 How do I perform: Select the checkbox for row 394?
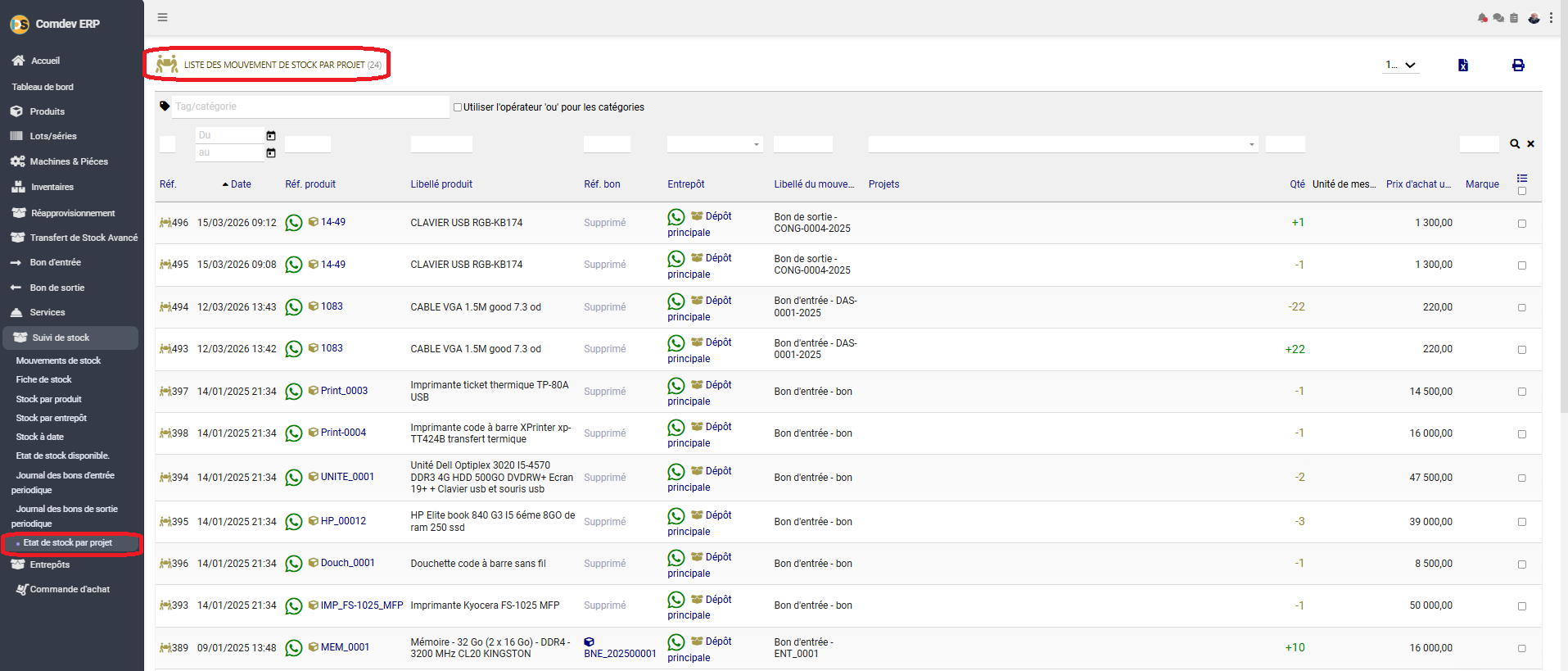pyautogui.click(x=1522, y=478)
